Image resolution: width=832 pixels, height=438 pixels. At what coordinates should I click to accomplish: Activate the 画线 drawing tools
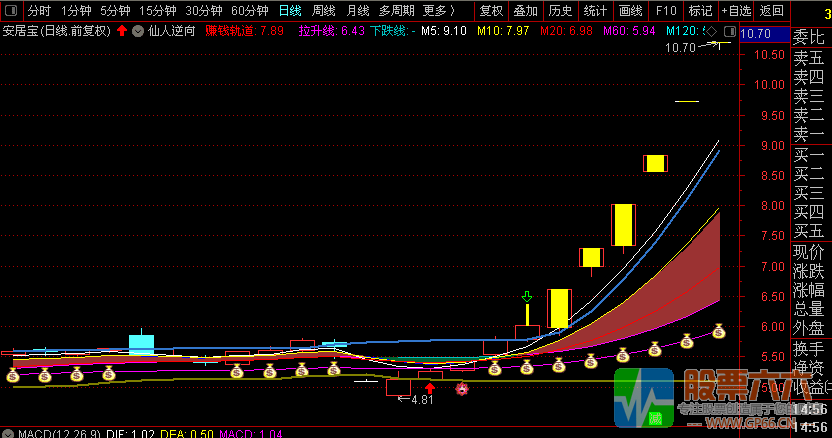click(630, 11)
